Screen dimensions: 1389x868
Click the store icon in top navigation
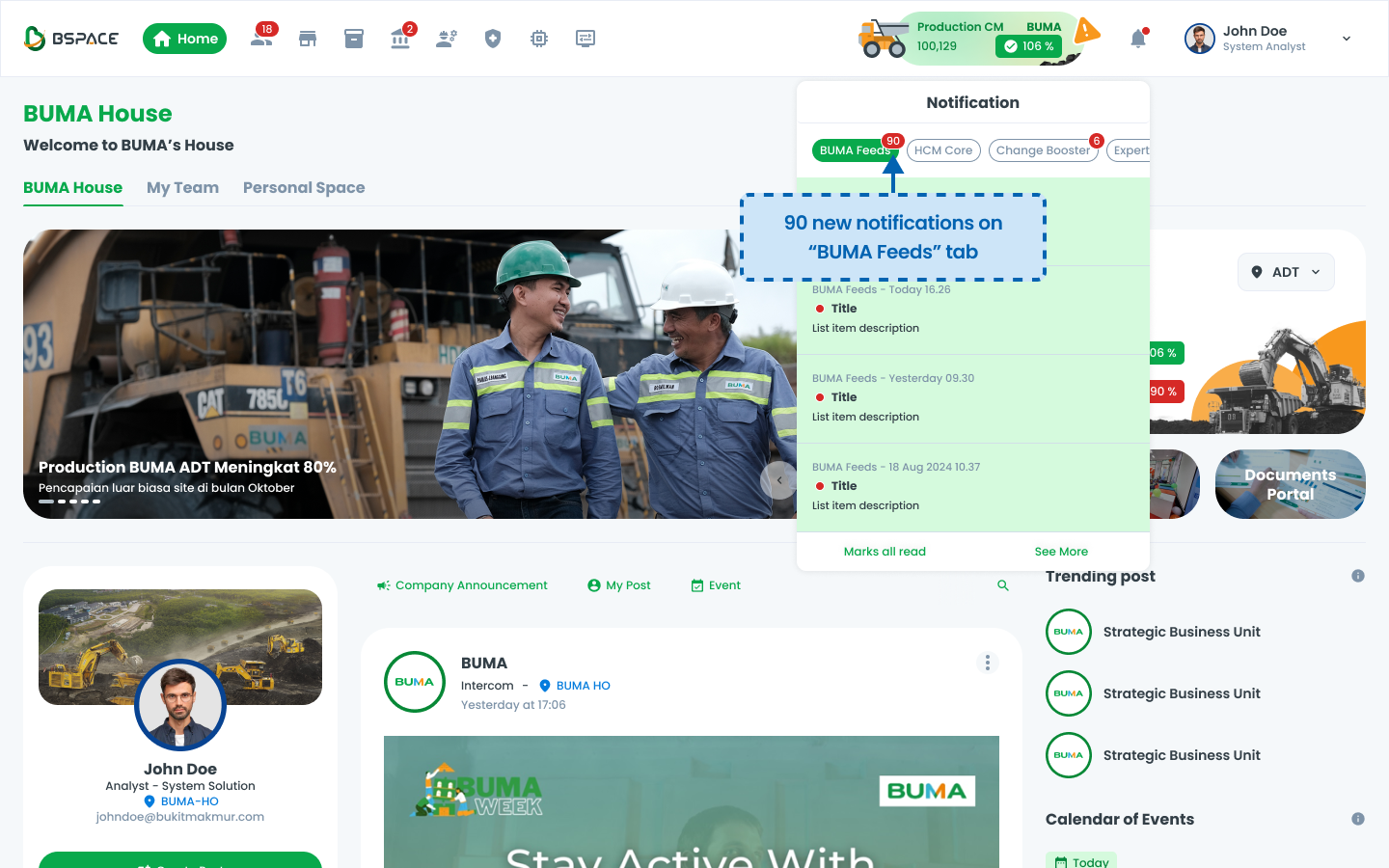[308, 39]
